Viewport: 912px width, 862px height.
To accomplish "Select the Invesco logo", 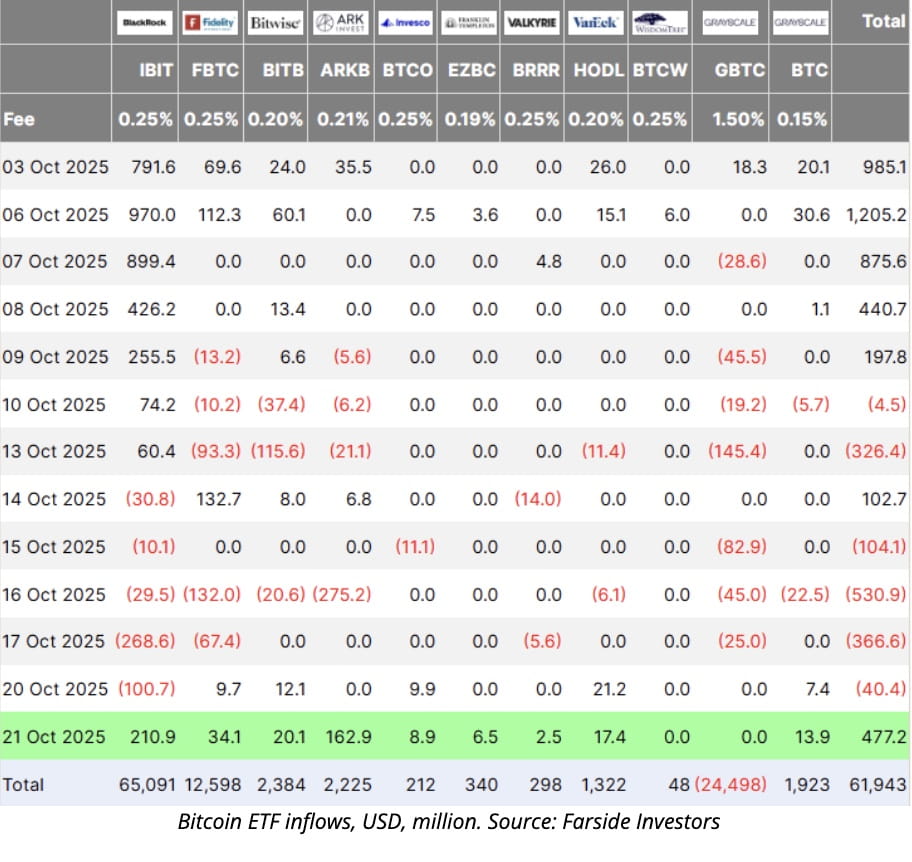I will point(406,22).
